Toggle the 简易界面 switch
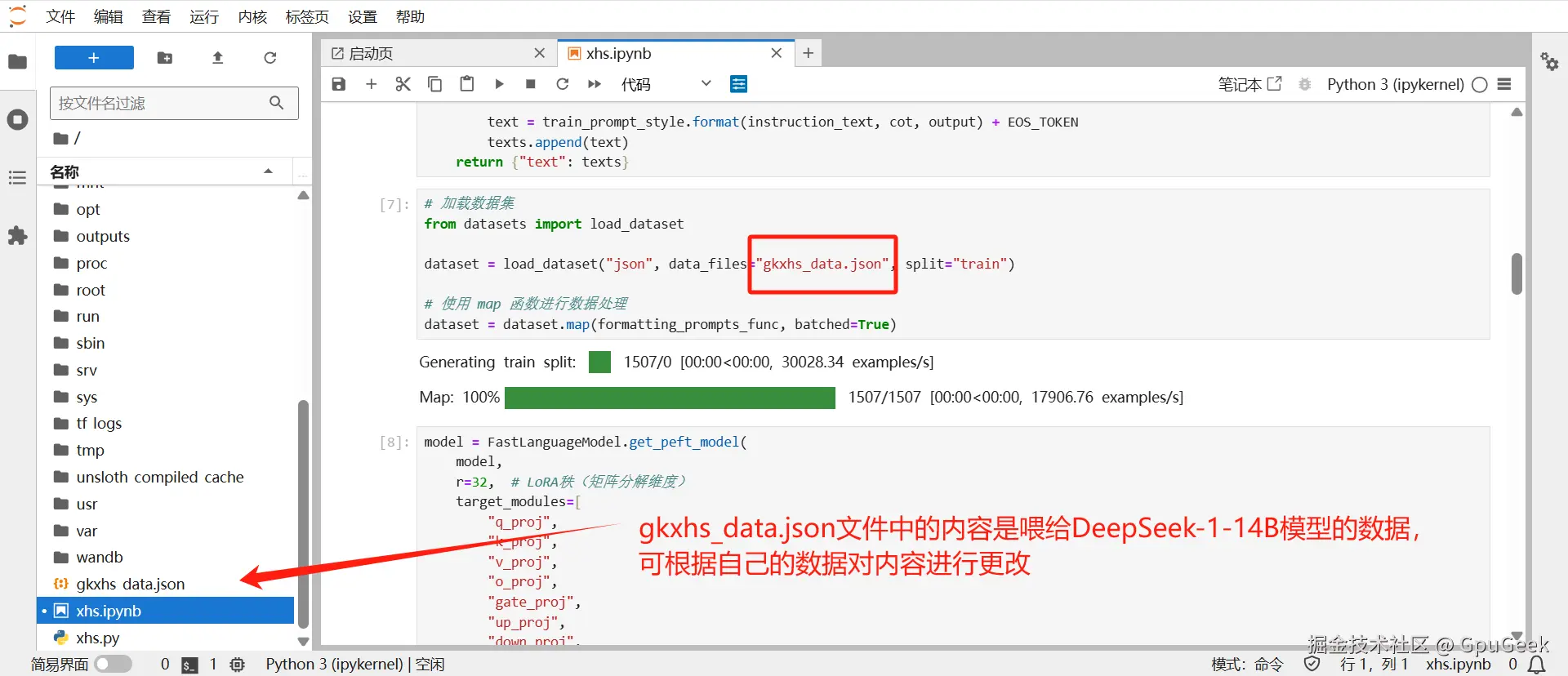This screenshot has height=676, width=1568. coord(114,665)
